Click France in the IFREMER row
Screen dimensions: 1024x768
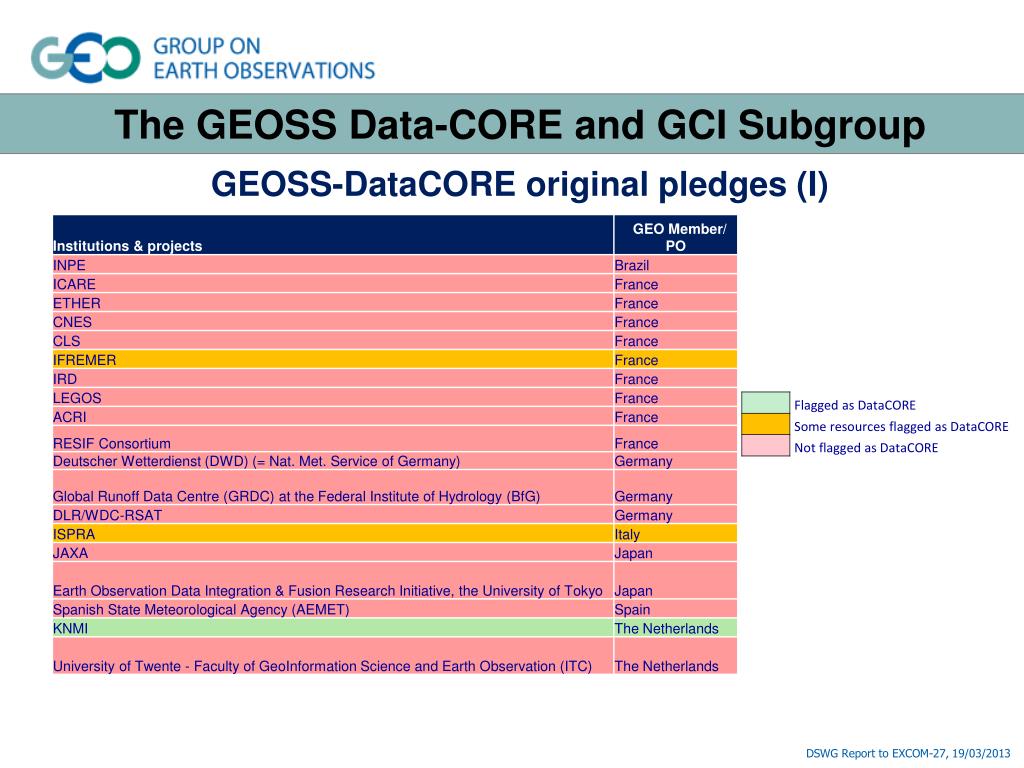[x=675, y=359]
